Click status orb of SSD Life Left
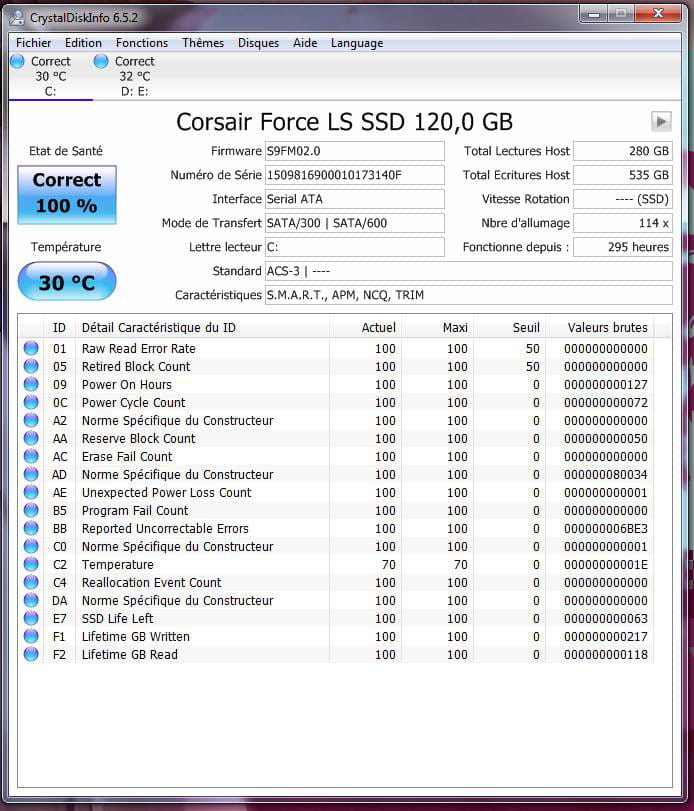 click(31, 618)
